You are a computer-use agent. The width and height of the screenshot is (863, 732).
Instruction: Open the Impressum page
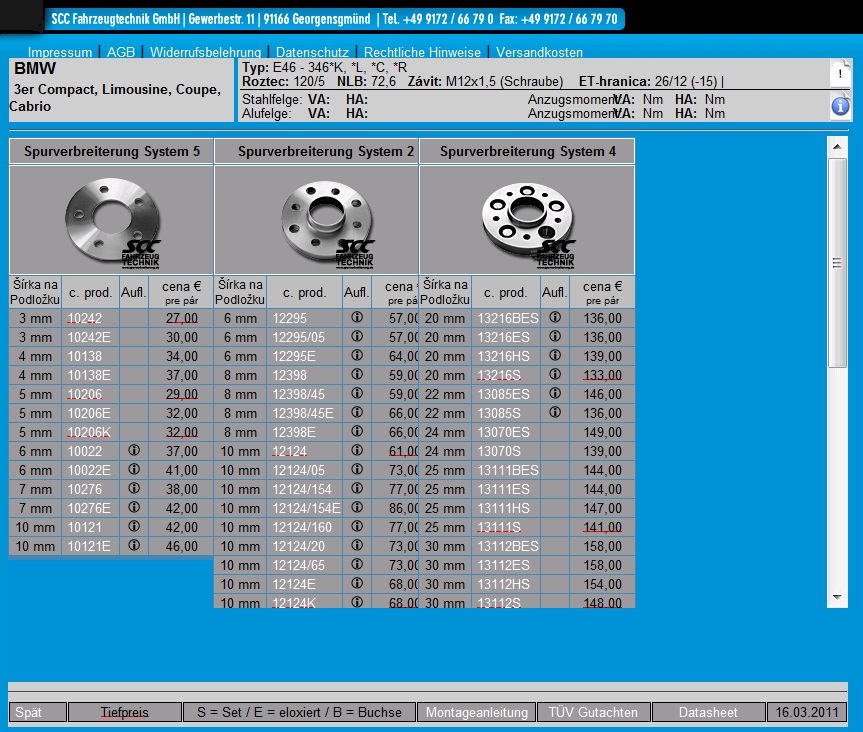tap(60, 52)
